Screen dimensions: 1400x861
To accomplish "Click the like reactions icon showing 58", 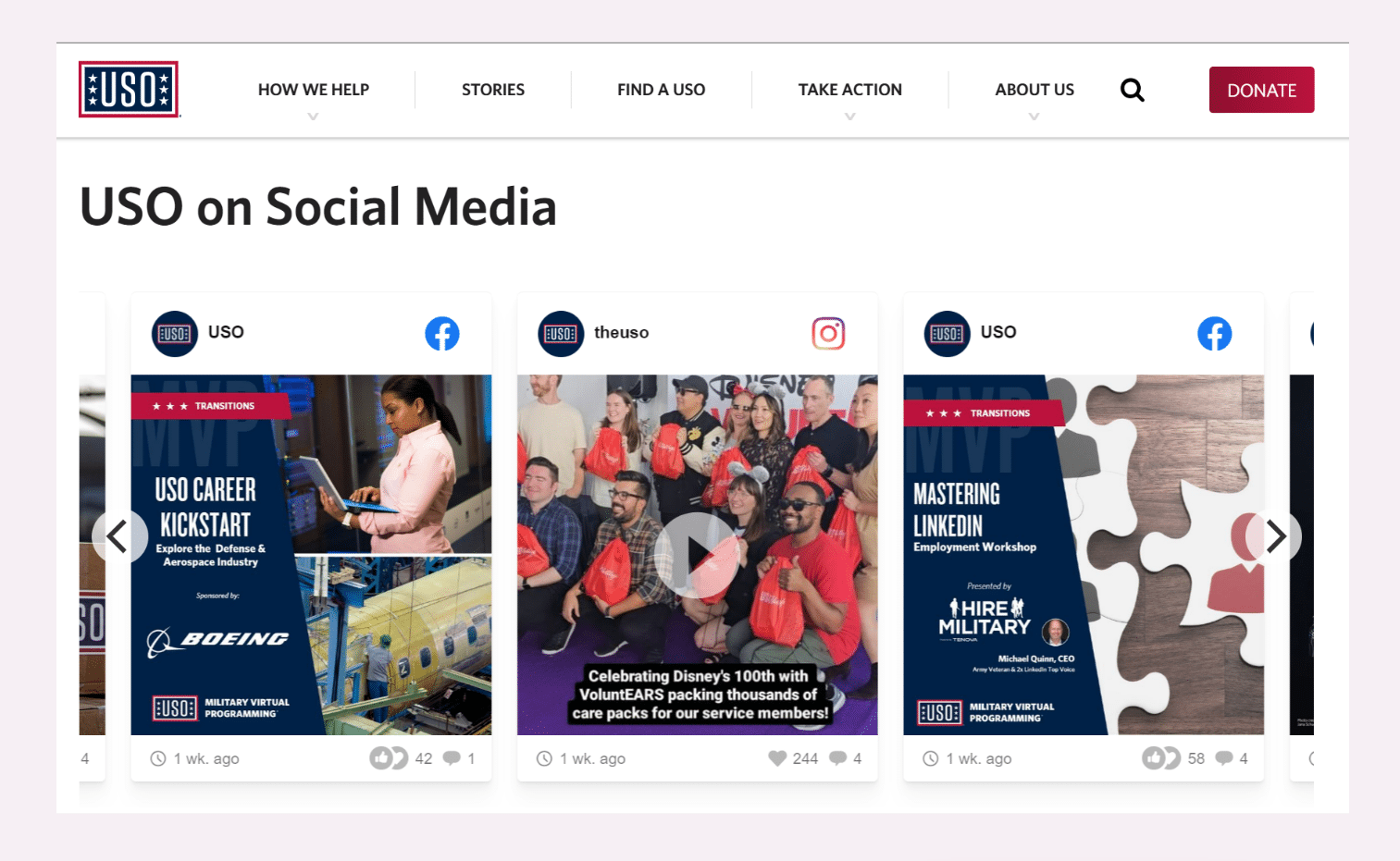I will [x=1161, y=758].
